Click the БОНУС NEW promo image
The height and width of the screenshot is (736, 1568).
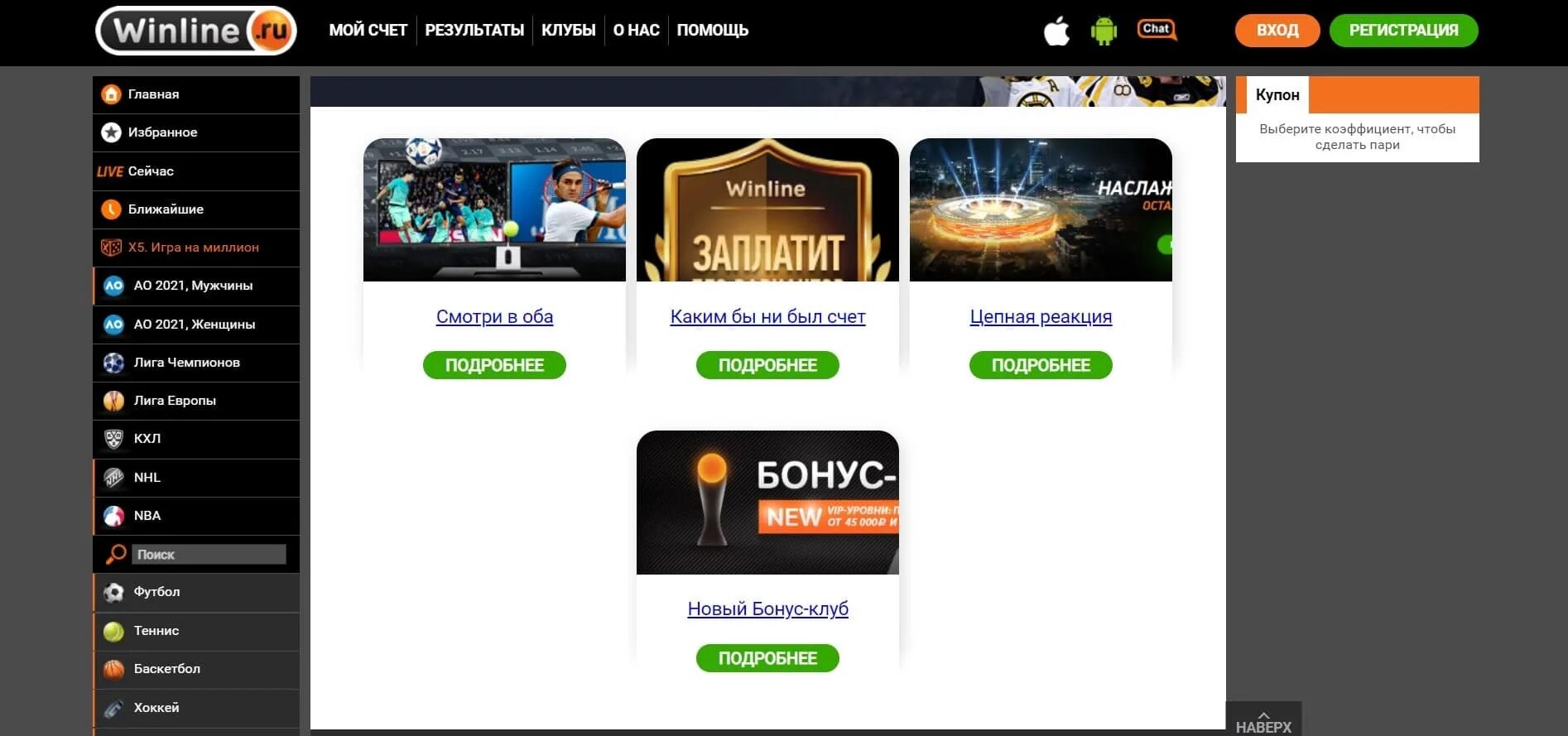[x=767, y=503]
